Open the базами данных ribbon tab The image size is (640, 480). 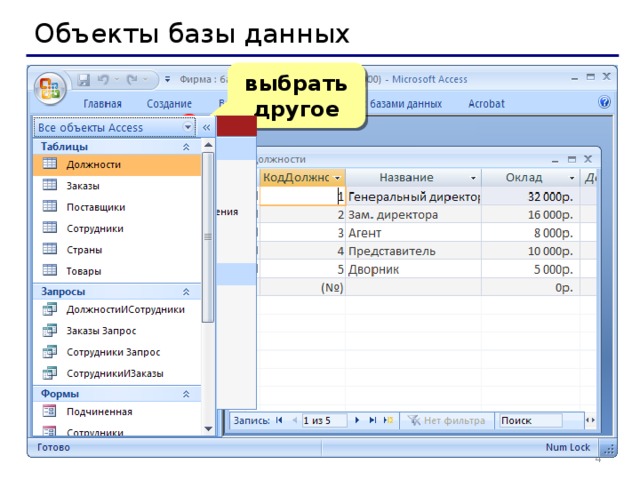coord(406,104)
